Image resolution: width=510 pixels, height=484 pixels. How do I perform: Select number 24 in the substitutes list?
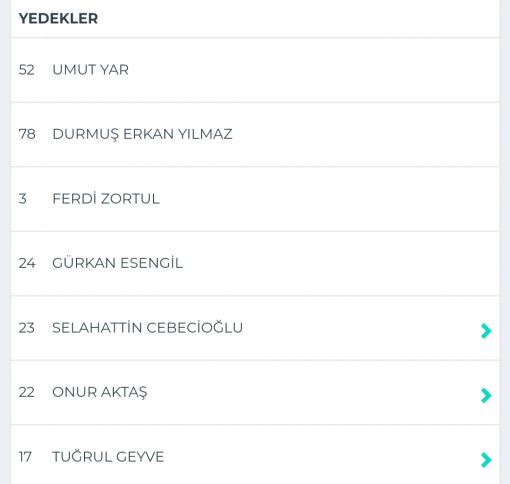(x=27, y=263)
